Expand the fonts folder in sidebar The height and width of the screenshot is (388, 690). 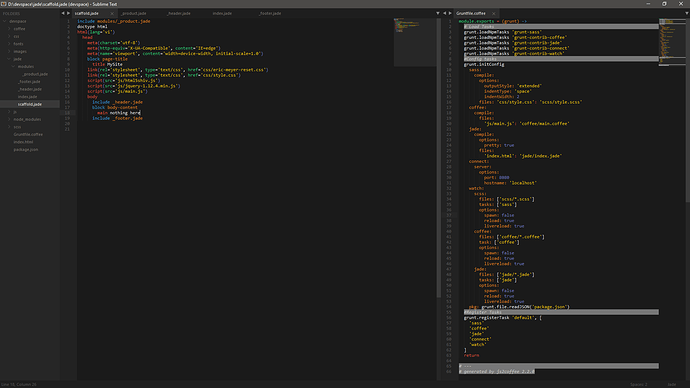point(9,44)
